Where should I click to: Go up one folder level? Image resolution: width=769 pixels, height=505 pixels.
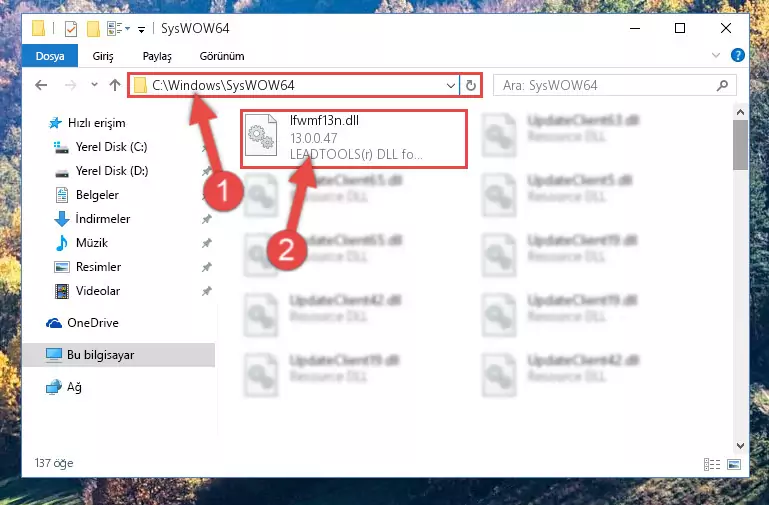[115, 85]
